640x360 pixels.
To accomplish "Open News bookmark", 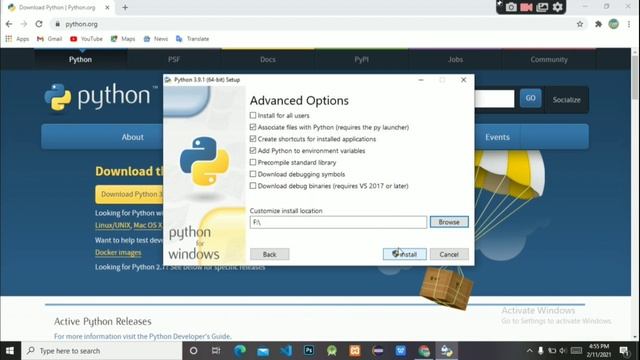I will (156, 39).
